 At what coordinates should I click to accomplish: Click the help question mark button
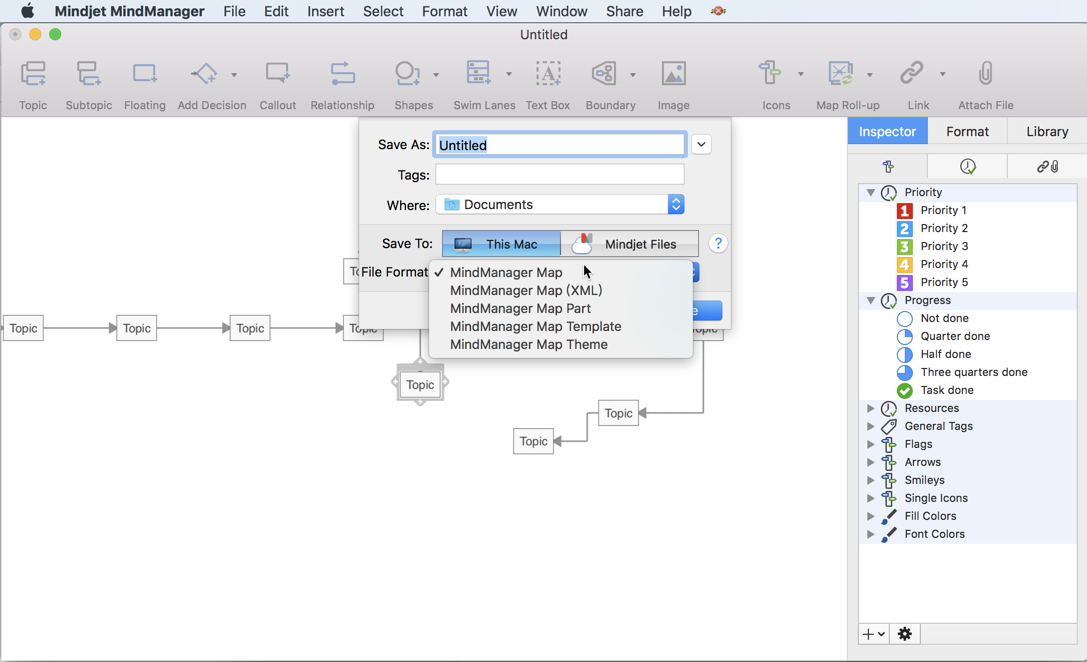pos(718,243)
